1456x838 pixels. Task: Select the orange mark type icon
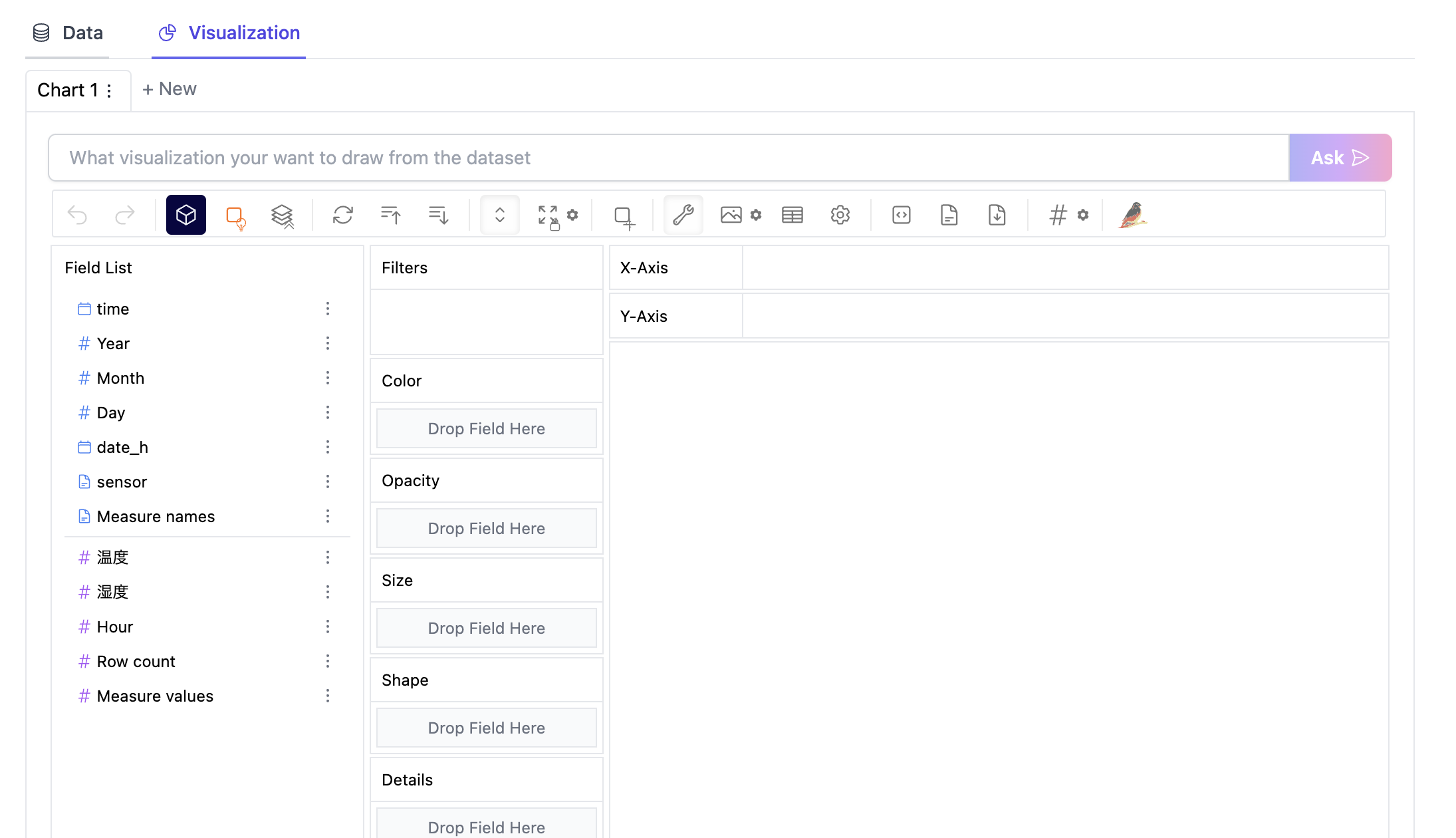[x=235, y=216]
